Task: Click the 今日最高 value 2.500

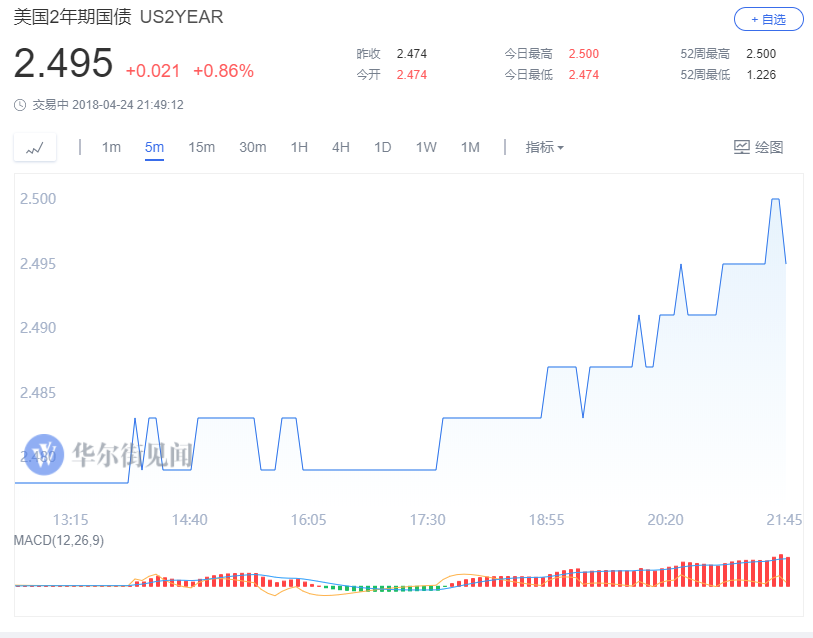Action: click(x=584, y=54)
